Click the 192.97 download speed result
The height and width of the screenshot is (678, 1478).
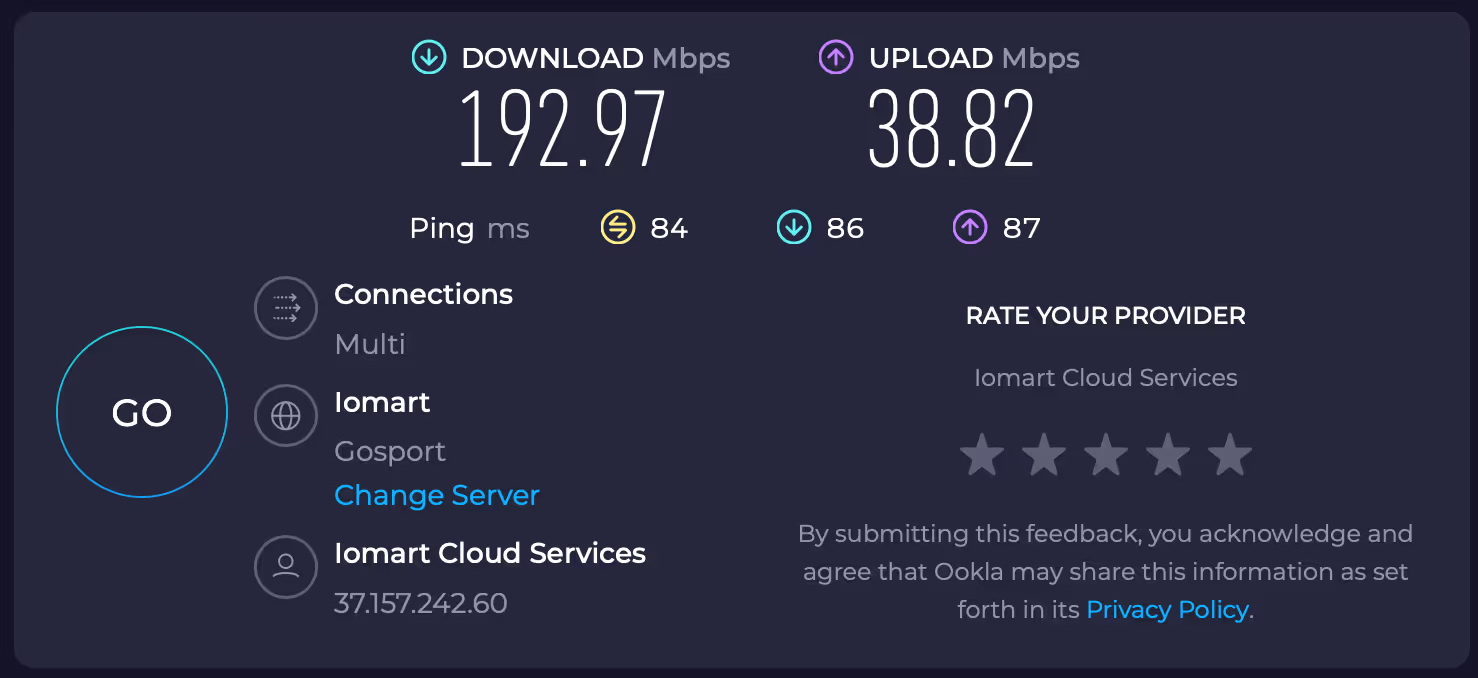tap(562, 129)
